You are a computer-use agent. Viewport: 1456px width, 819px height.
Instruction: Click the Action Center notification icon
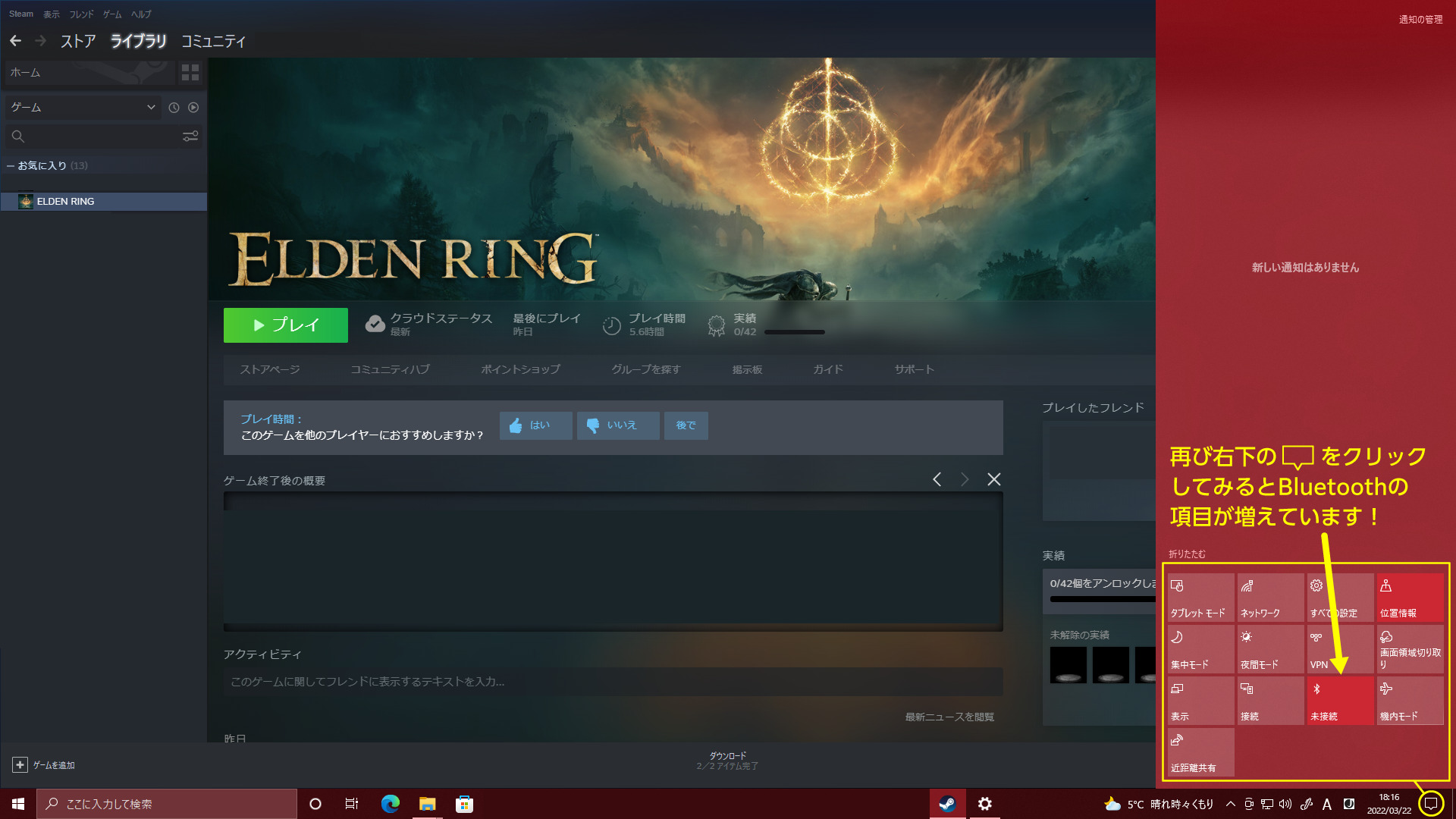click(x=1431, y=804)
